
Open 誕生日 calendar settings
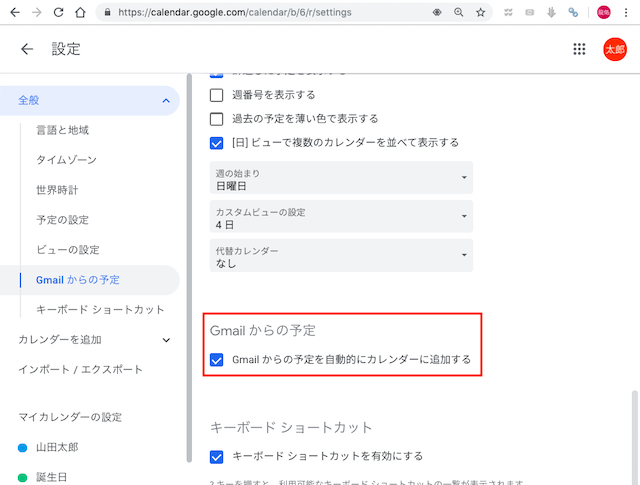(51, 477)
